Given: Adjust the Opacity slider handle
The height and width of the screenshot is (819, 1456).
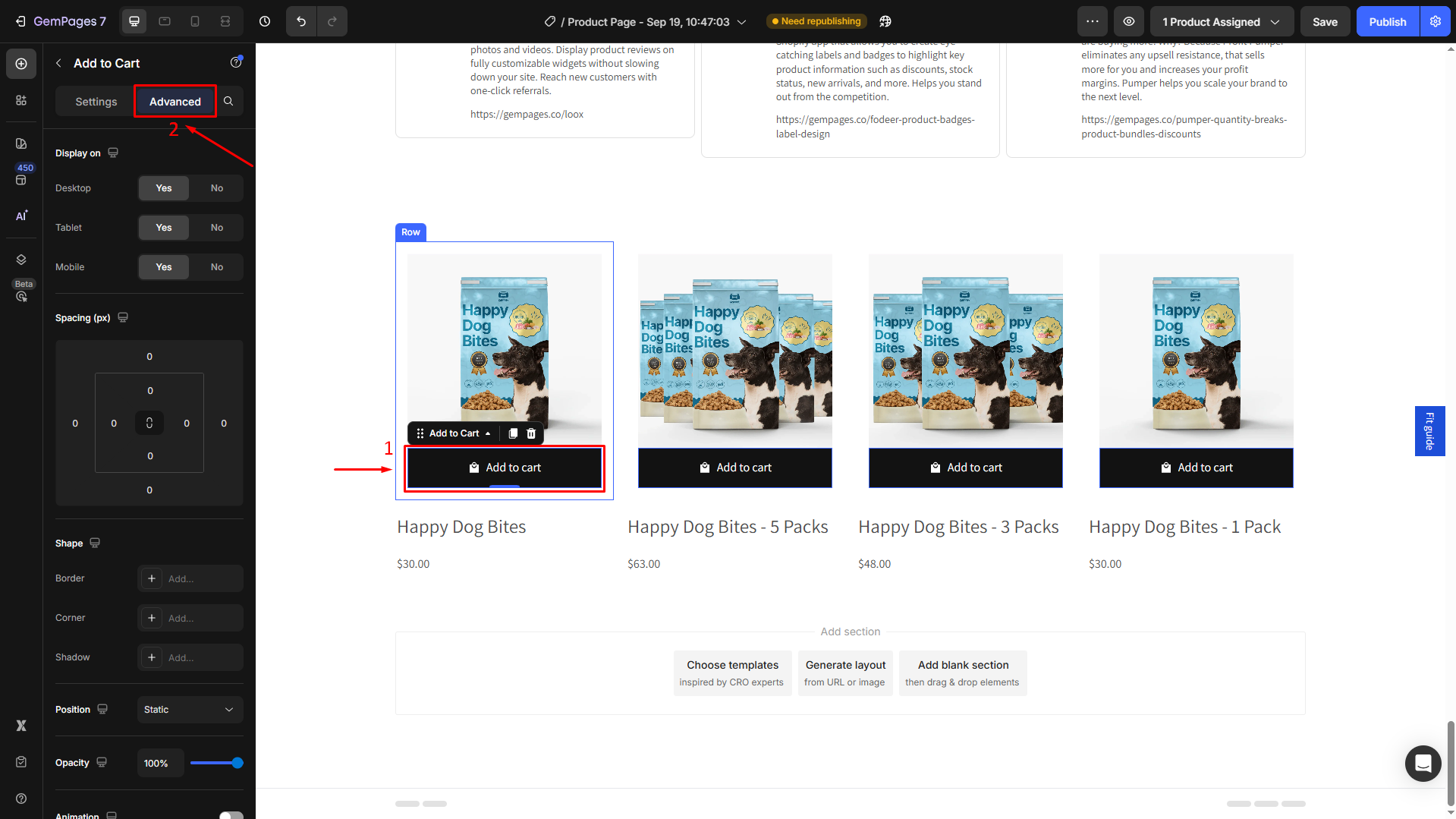Looking at the screenshot, I should click(237, 763).
